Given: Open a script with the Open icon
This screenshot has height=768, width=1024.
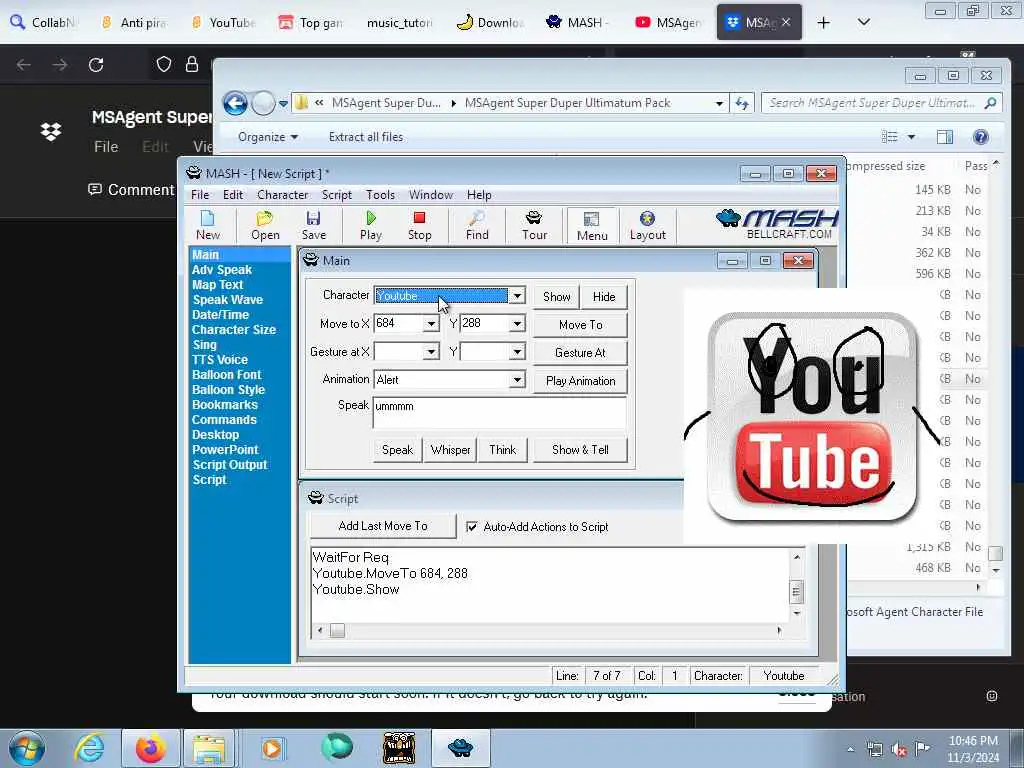Looking at the screenshot, I should [x=264, y=225].
